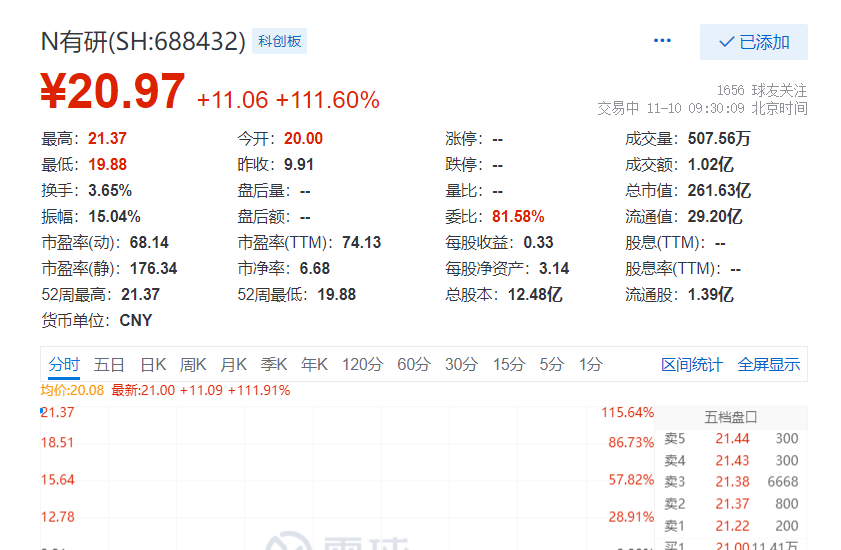This screenshot has width=841, height=550.
Task: Click the 科创板 tag
Action: pos(279,41)
